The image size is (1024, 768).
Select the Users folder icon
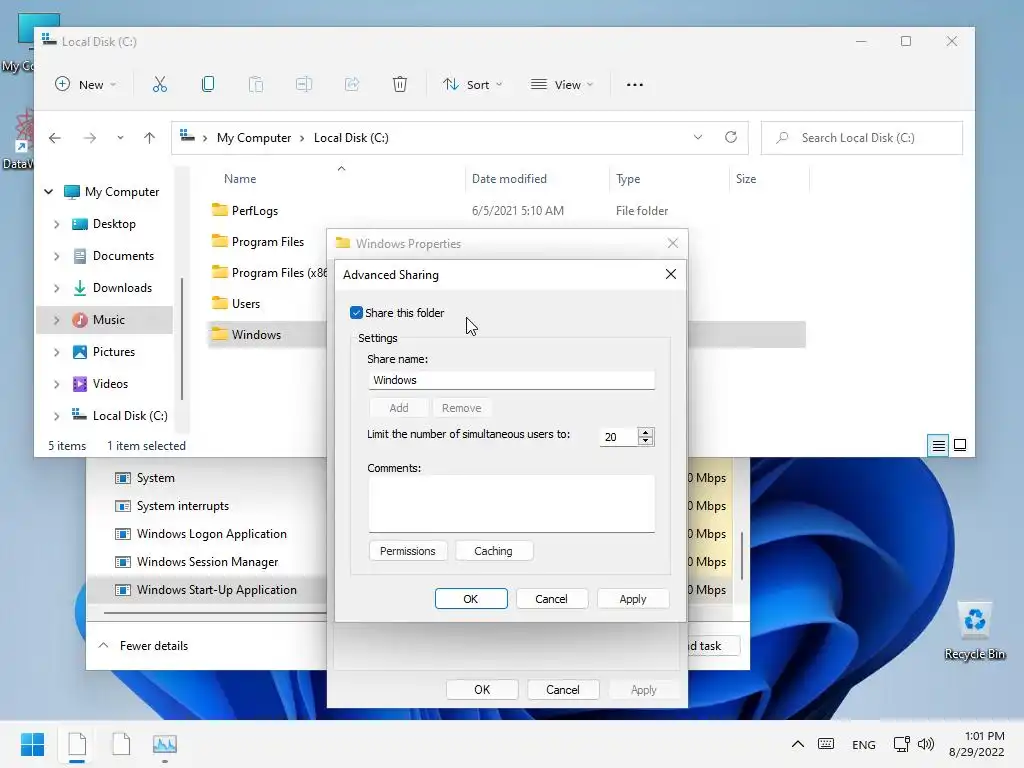[x=219, y=303]
